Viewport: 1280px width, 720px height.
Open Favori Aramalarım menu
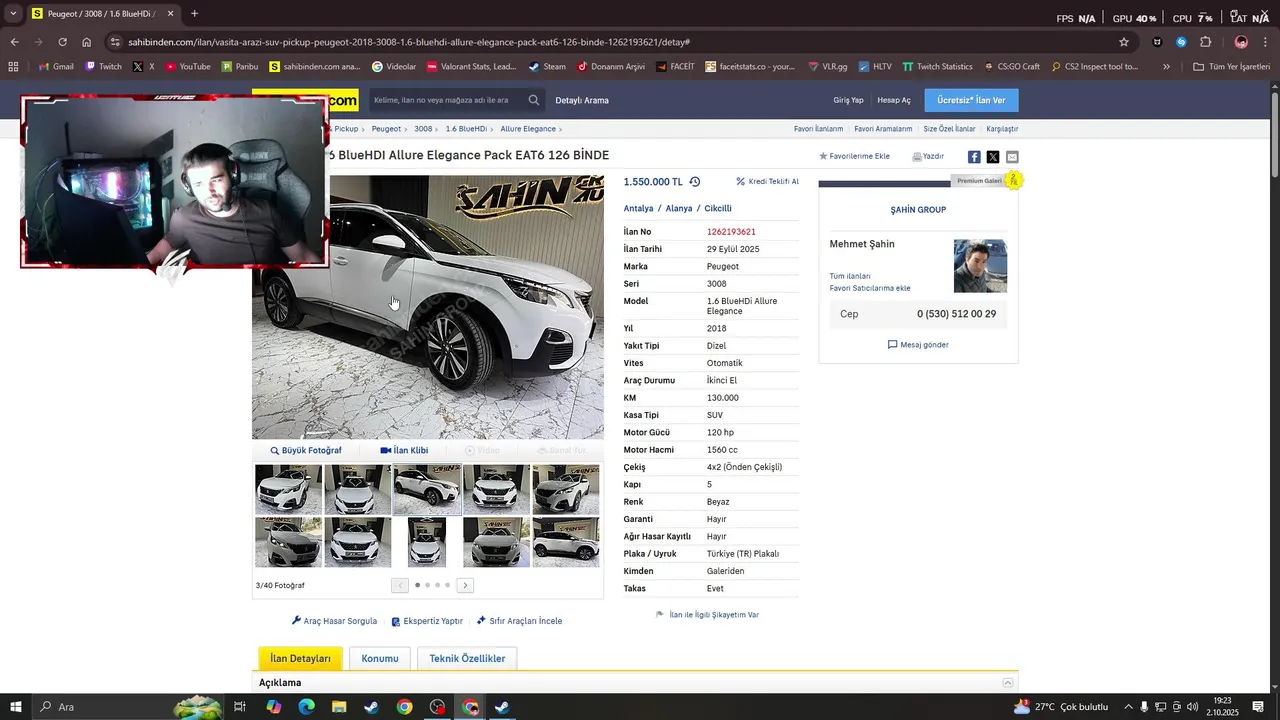point(883,129)
